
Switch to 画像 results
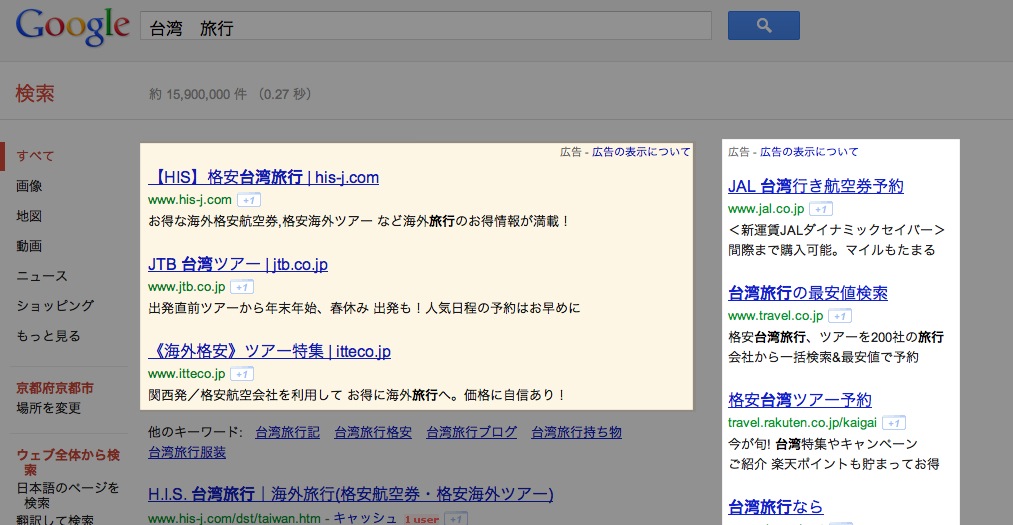(x=29, y=186)
